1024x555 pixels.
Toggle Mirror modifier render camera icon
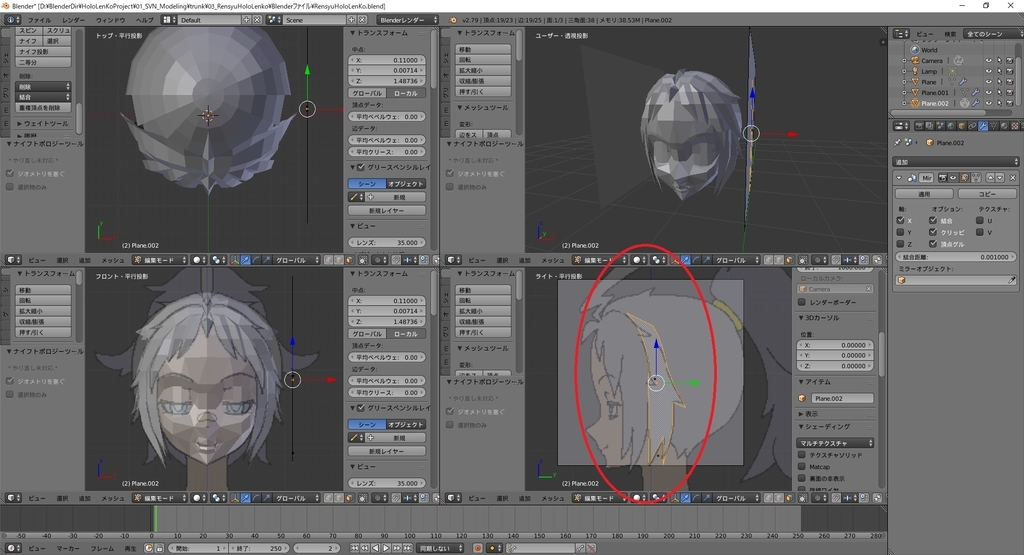point(942,178)
